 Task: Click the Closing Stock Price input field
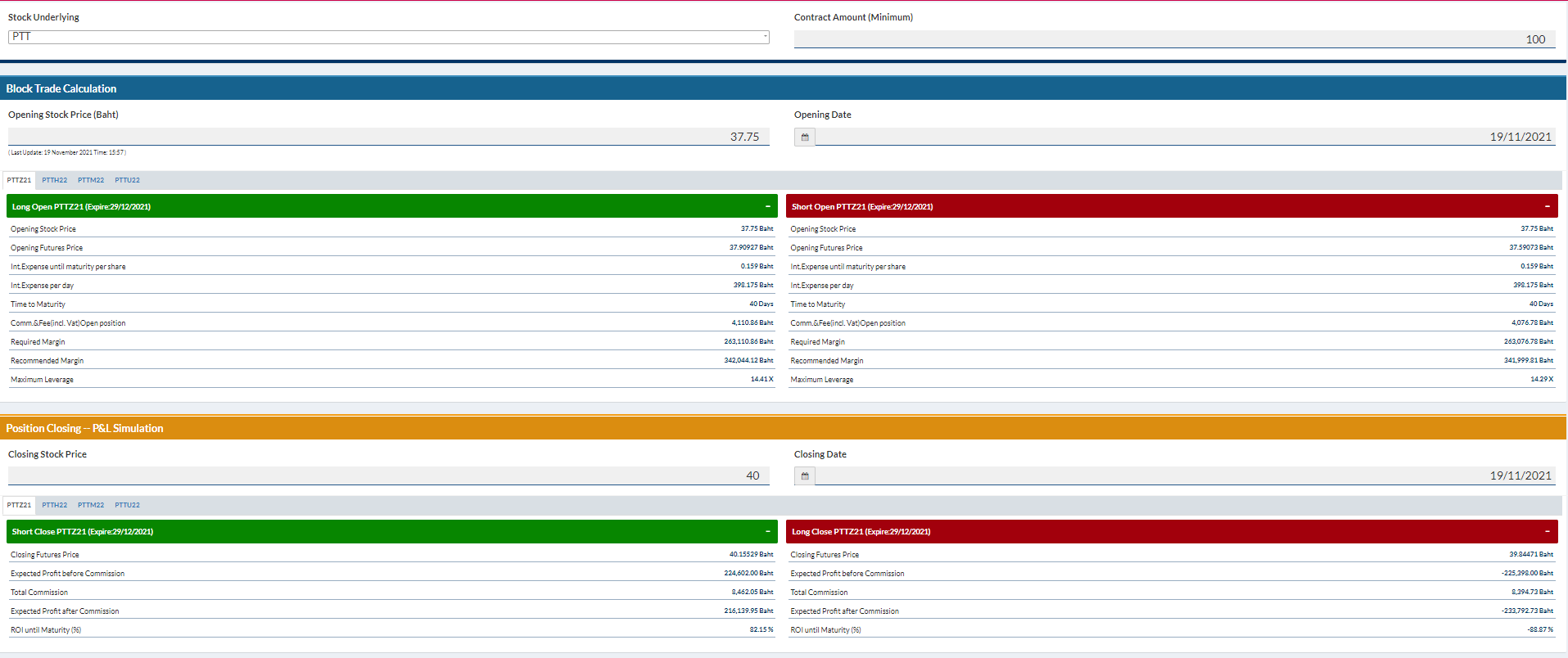tap(388, 475)
